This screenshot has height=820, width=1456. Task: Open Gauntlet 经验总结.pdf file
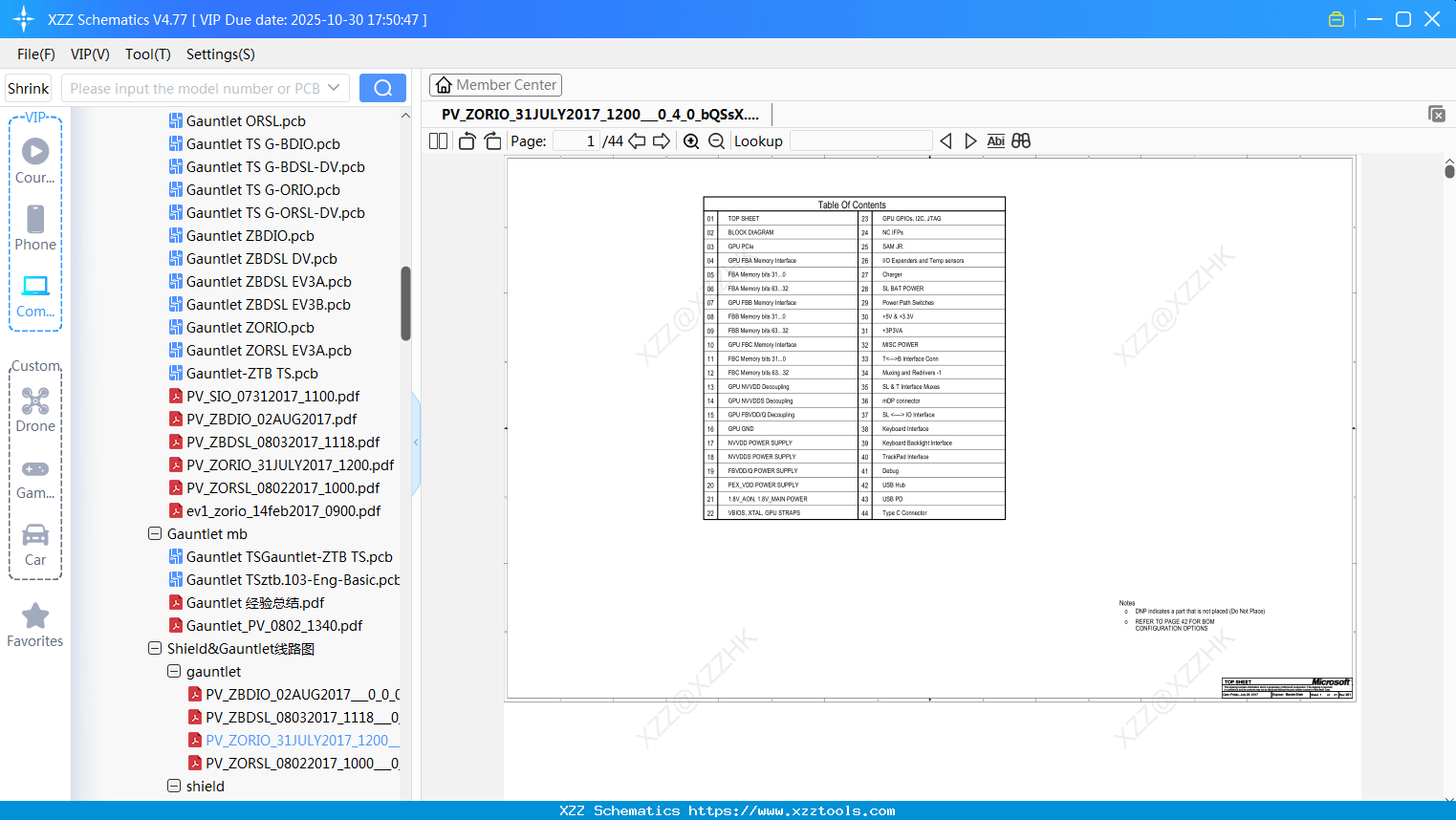click(x=254, y=603)
